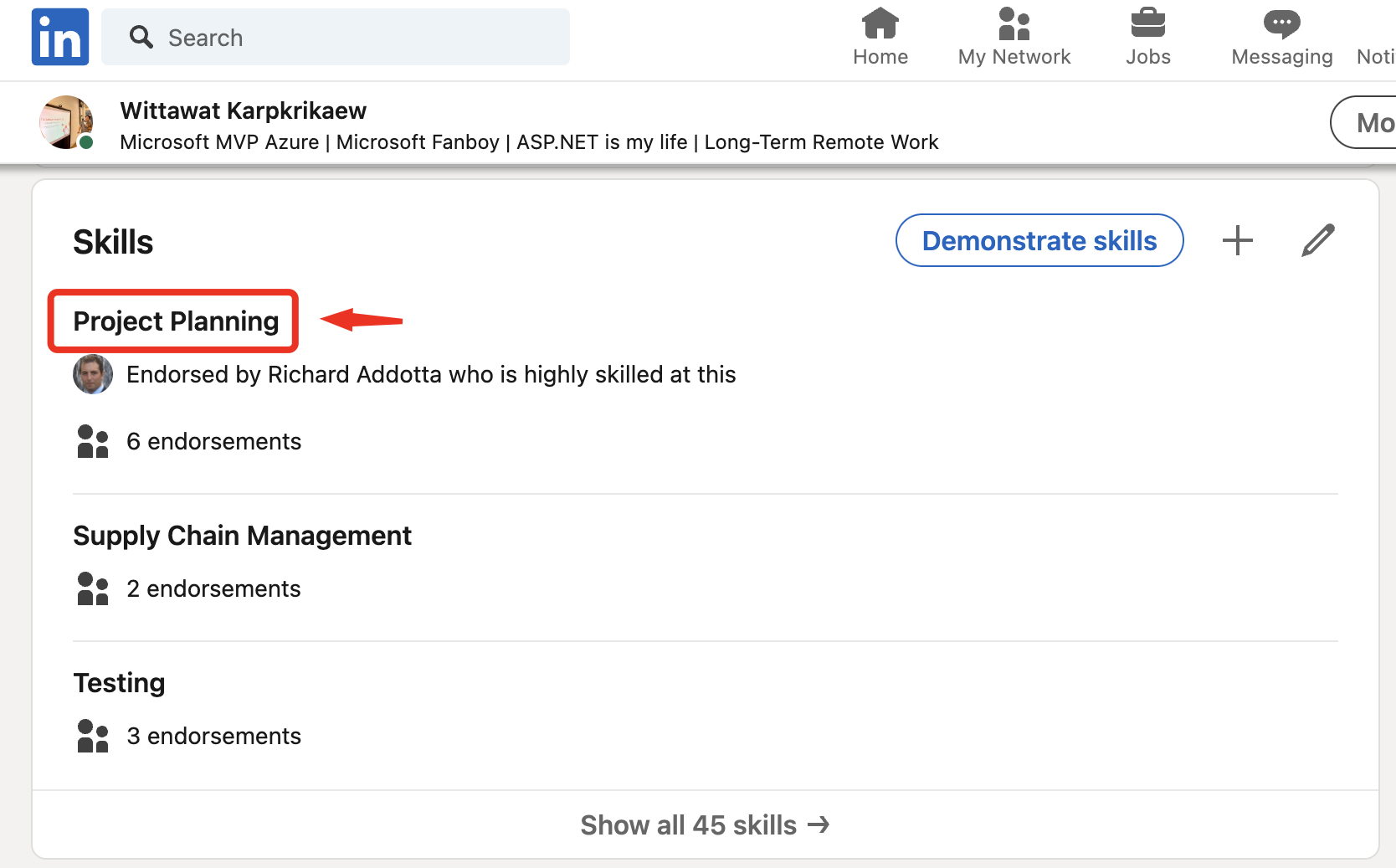View the 2 endorsements for Supply Chain
This screenshot has height=868, width=1396.
click(x=213, y=588)
